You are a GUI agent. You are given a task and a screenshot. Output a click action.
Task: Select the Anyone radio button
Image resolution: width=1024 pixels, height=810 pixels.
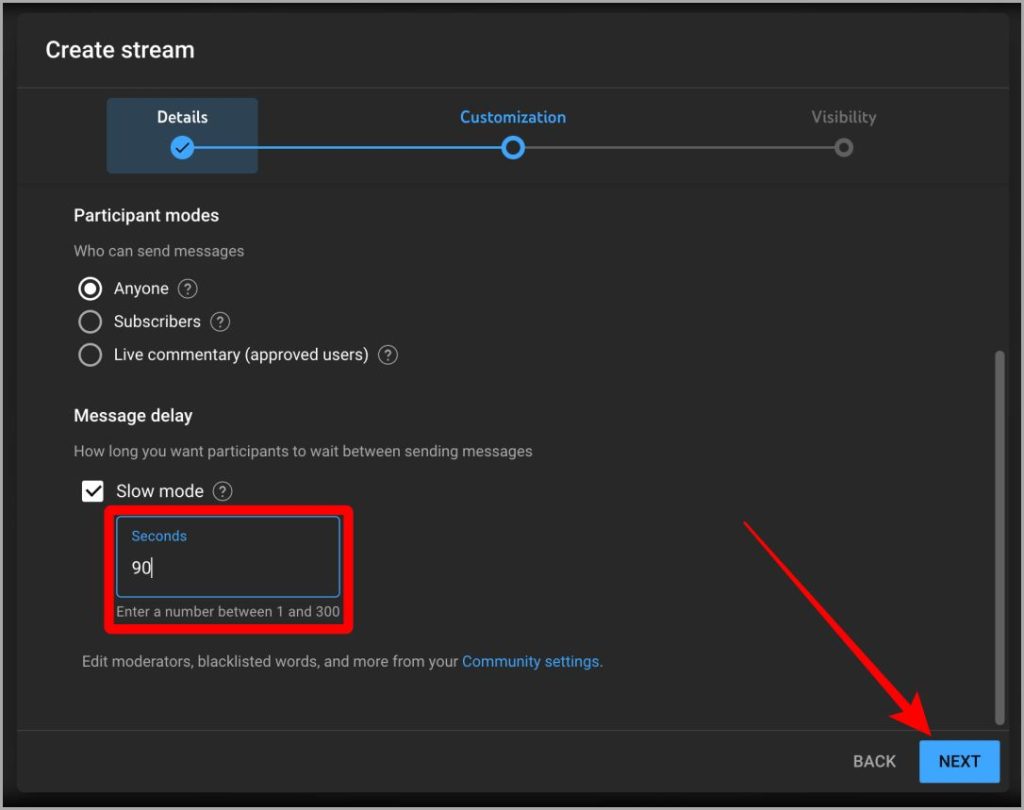(x=90, y=289)
